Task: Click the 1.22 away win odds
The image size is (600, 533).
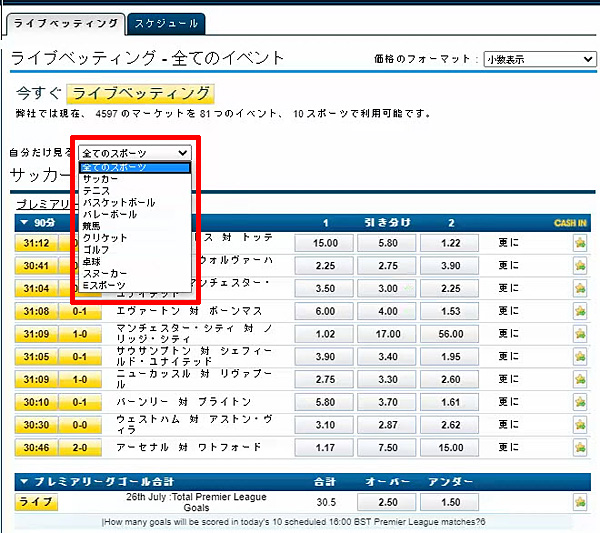Action: click(450, 243)
